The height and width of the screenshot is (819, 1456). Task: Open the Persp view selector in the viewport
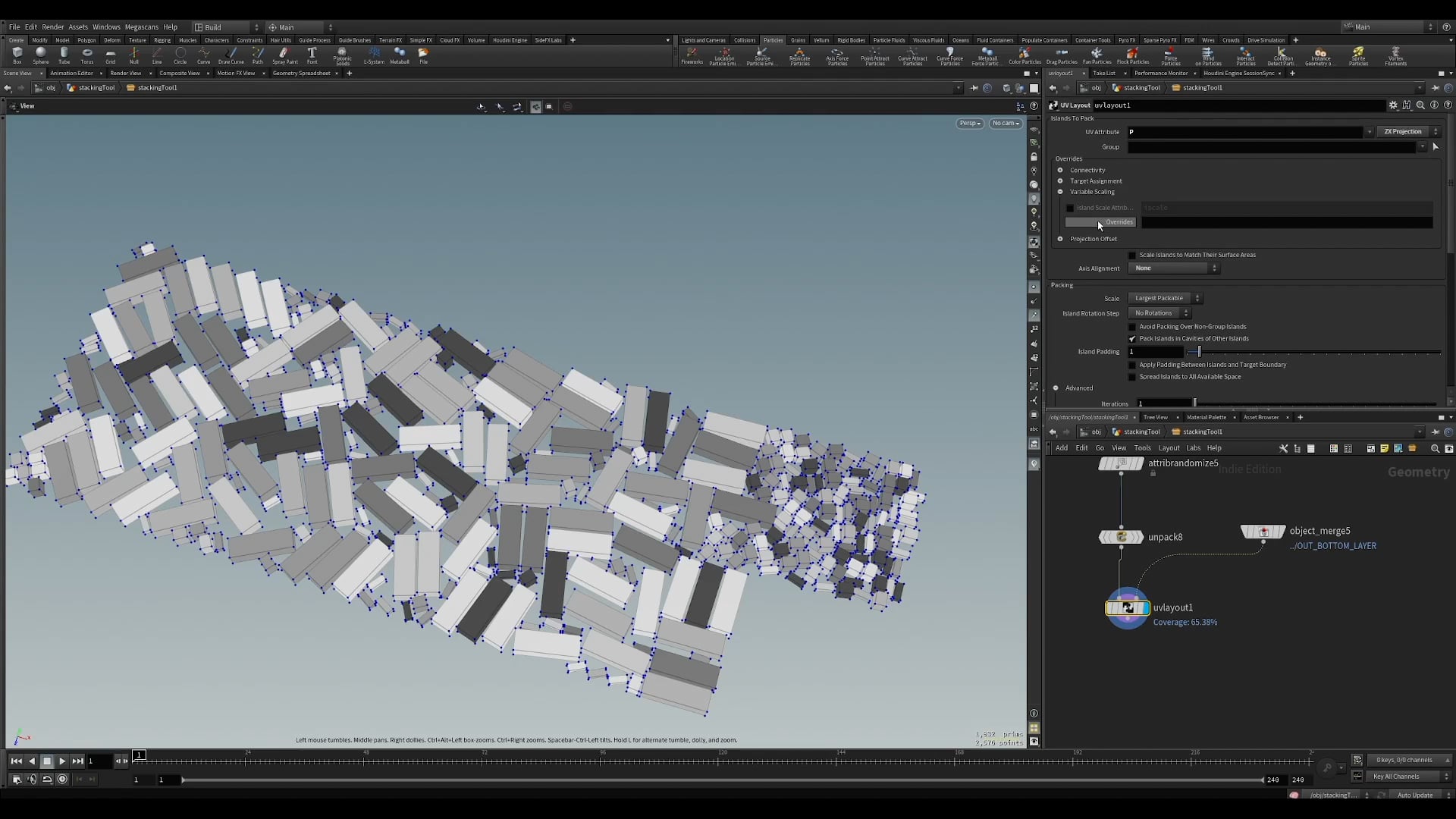(x=969, y=123)
